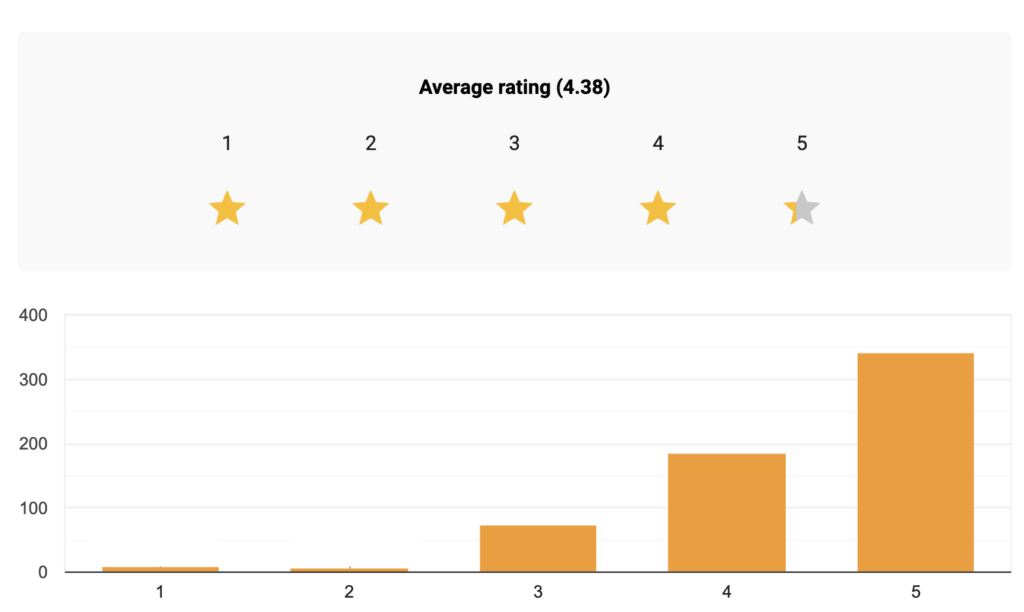Click the number 5 above the gray star
This screenshot has width=1024, height=612.
point(802,143)
